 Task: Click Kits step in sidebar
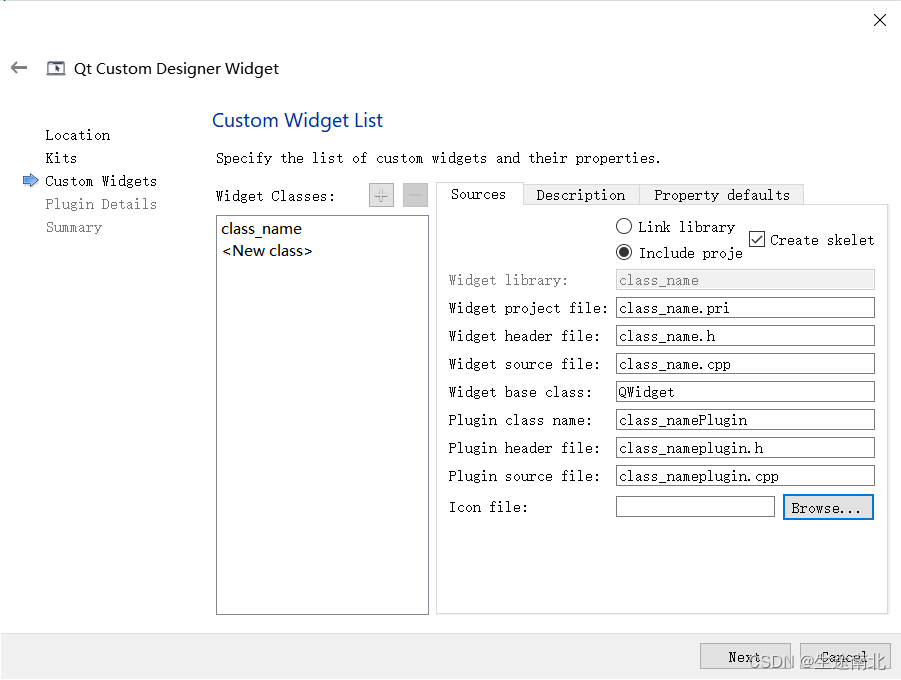click(61, 158)
